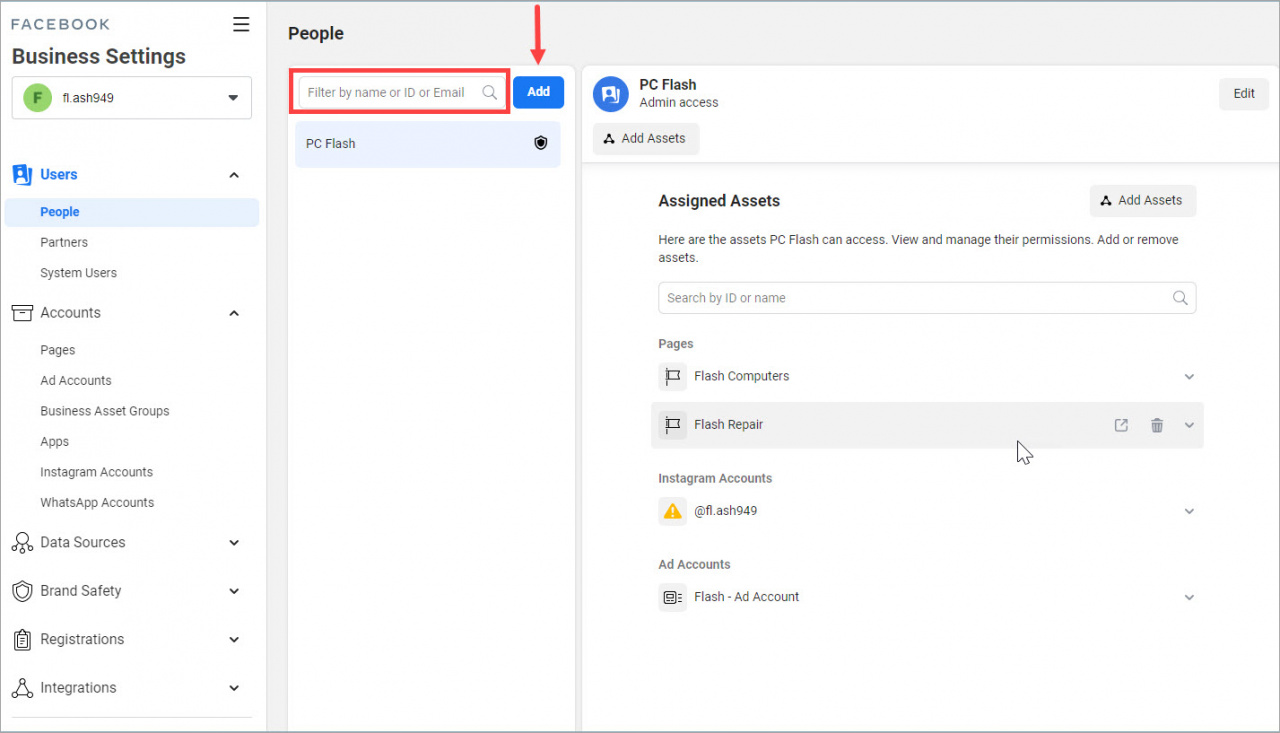Collapse the Accounts section chevron
This screenshot has height=733, width=1280.
[234, 313]
